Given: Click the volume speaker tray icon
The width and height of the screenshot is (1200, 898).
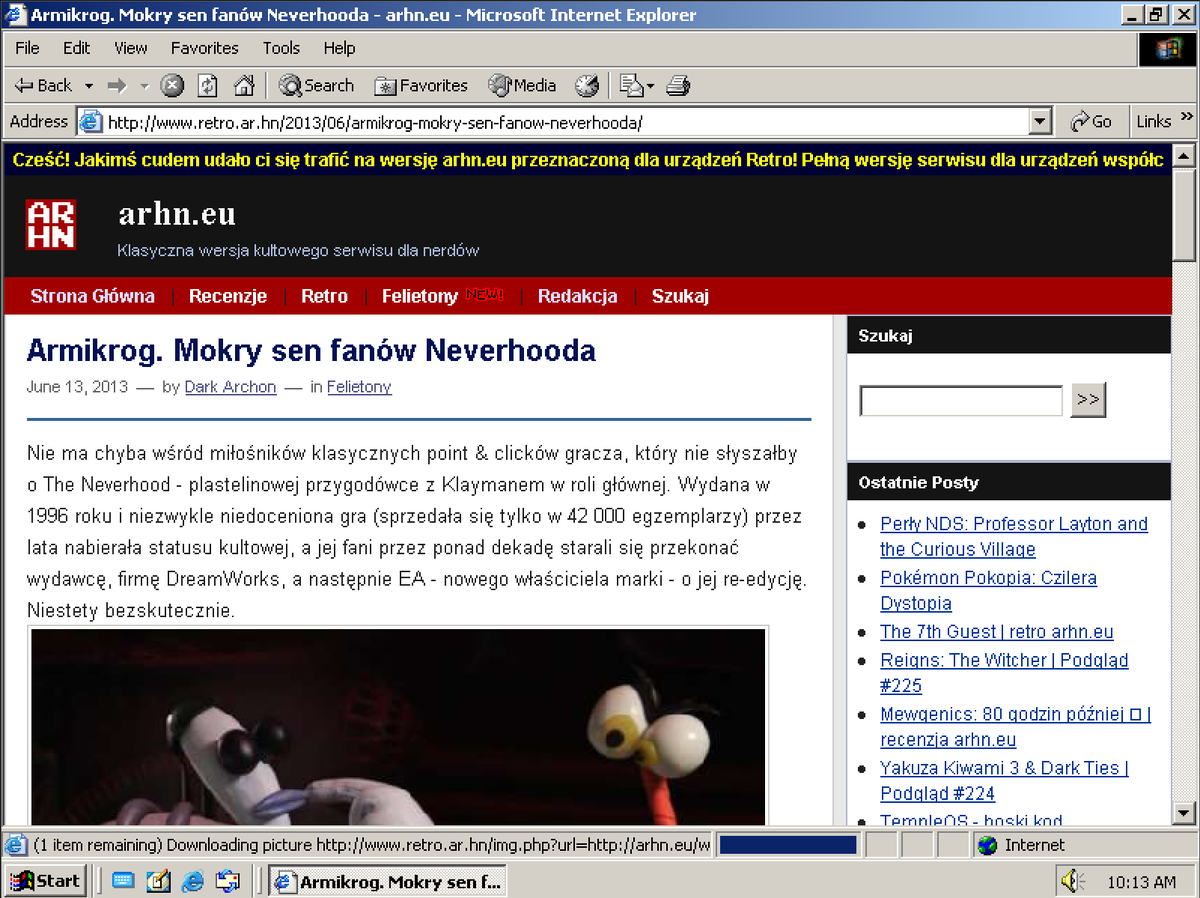Looking at the screenshot, I should [1073, 881].
